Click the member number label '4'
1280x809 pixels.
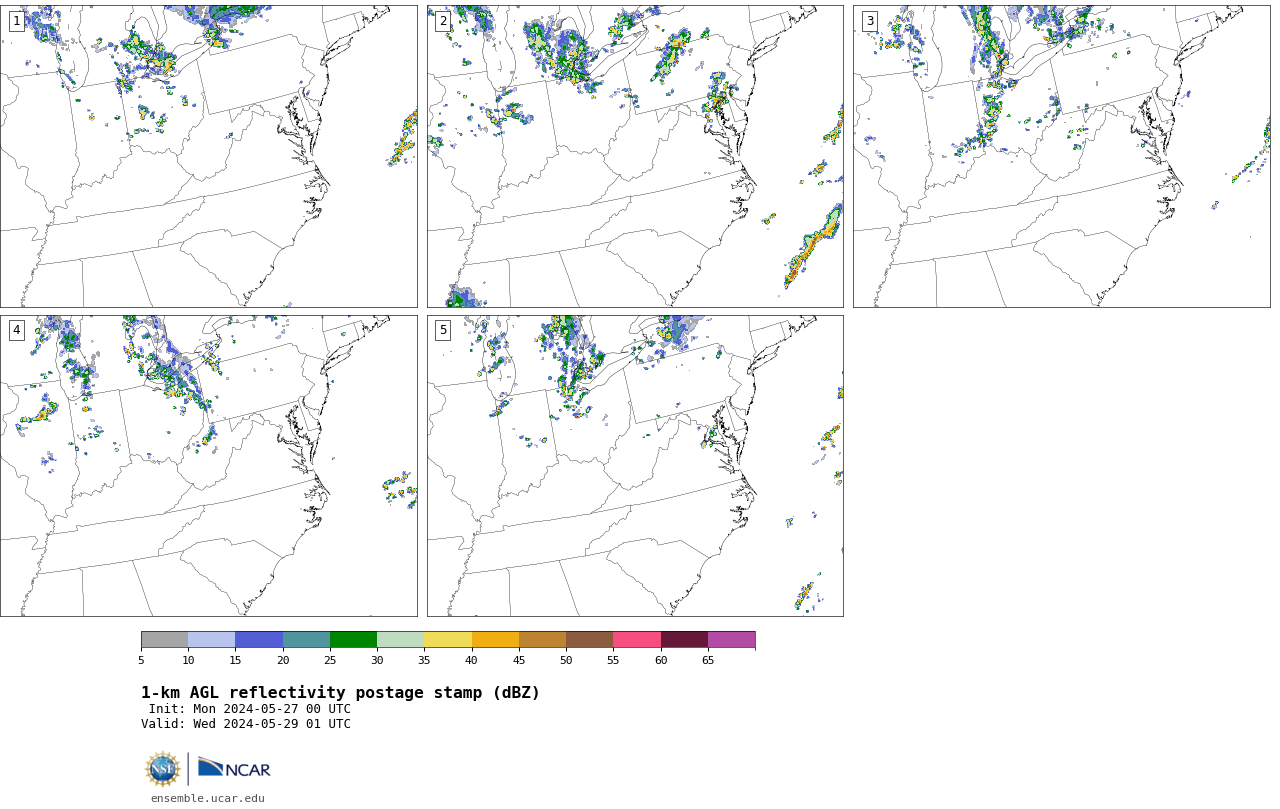pyautogui.click(x=16, y=330)
